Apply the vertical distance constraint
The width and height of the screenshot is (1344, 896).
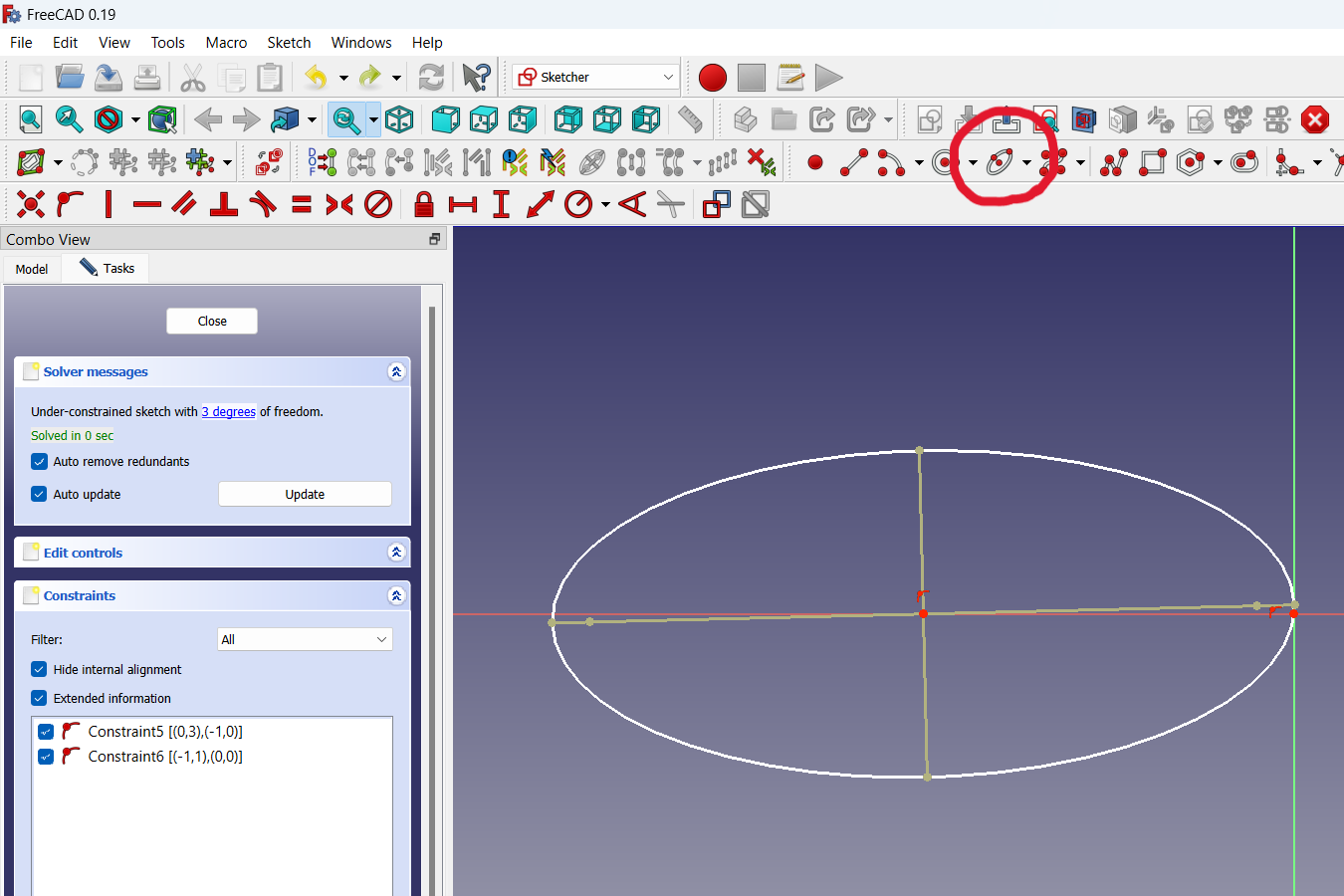point(502,205)
